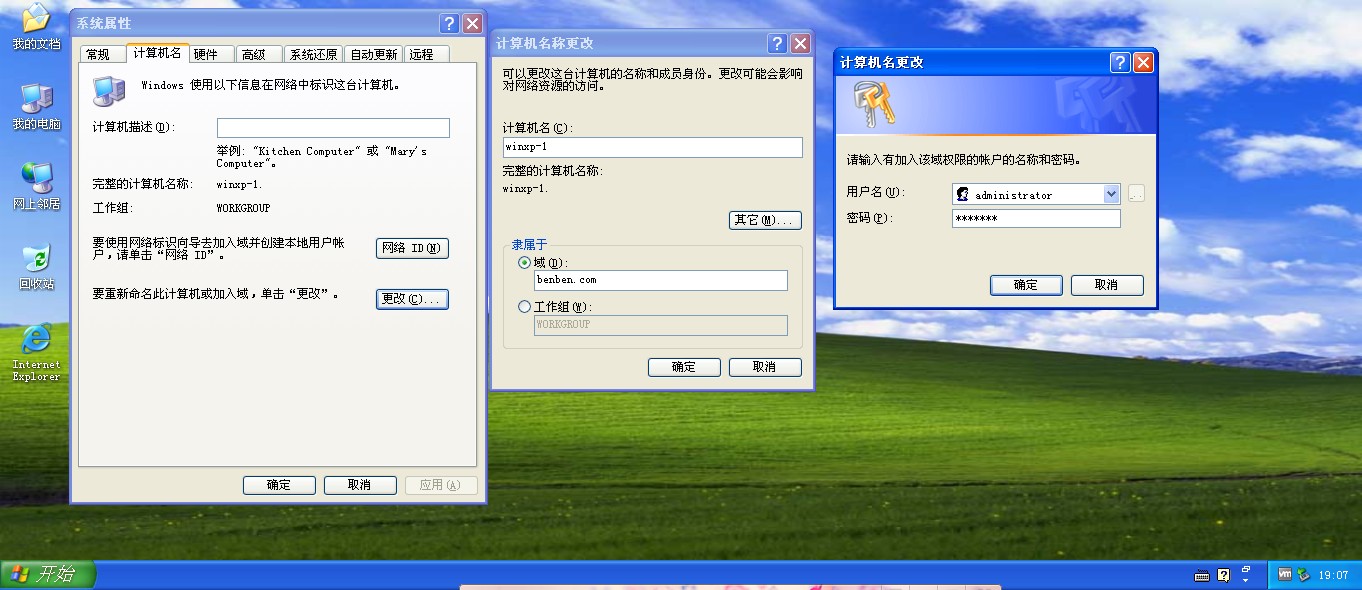The height and width of the screenshot is (590, 1362).
Task: Click 确定 in the 系统属性 window
Action: pyautogui.click(x=279, y=485)
